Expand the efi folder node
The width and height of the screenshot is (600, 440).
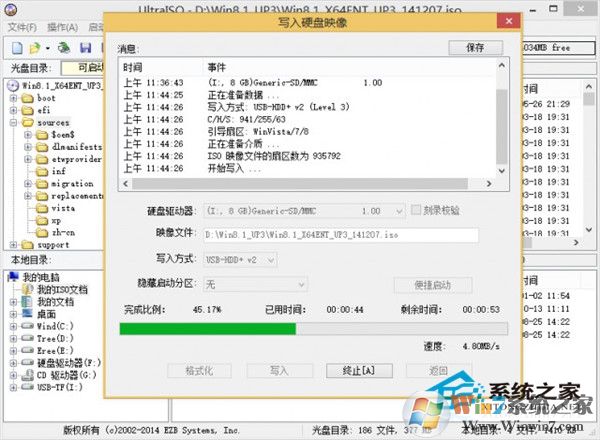[x=13, y=111]
